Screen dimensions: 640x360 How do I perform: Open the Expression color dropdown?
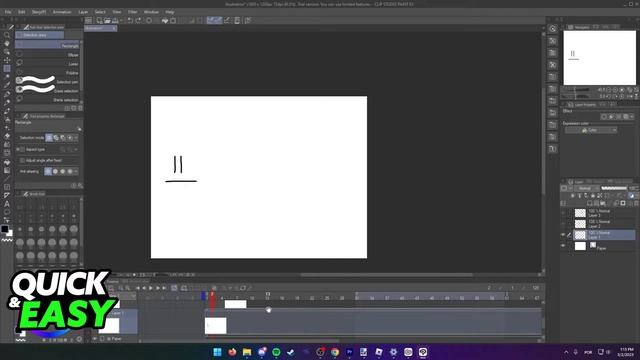point(591,130)
